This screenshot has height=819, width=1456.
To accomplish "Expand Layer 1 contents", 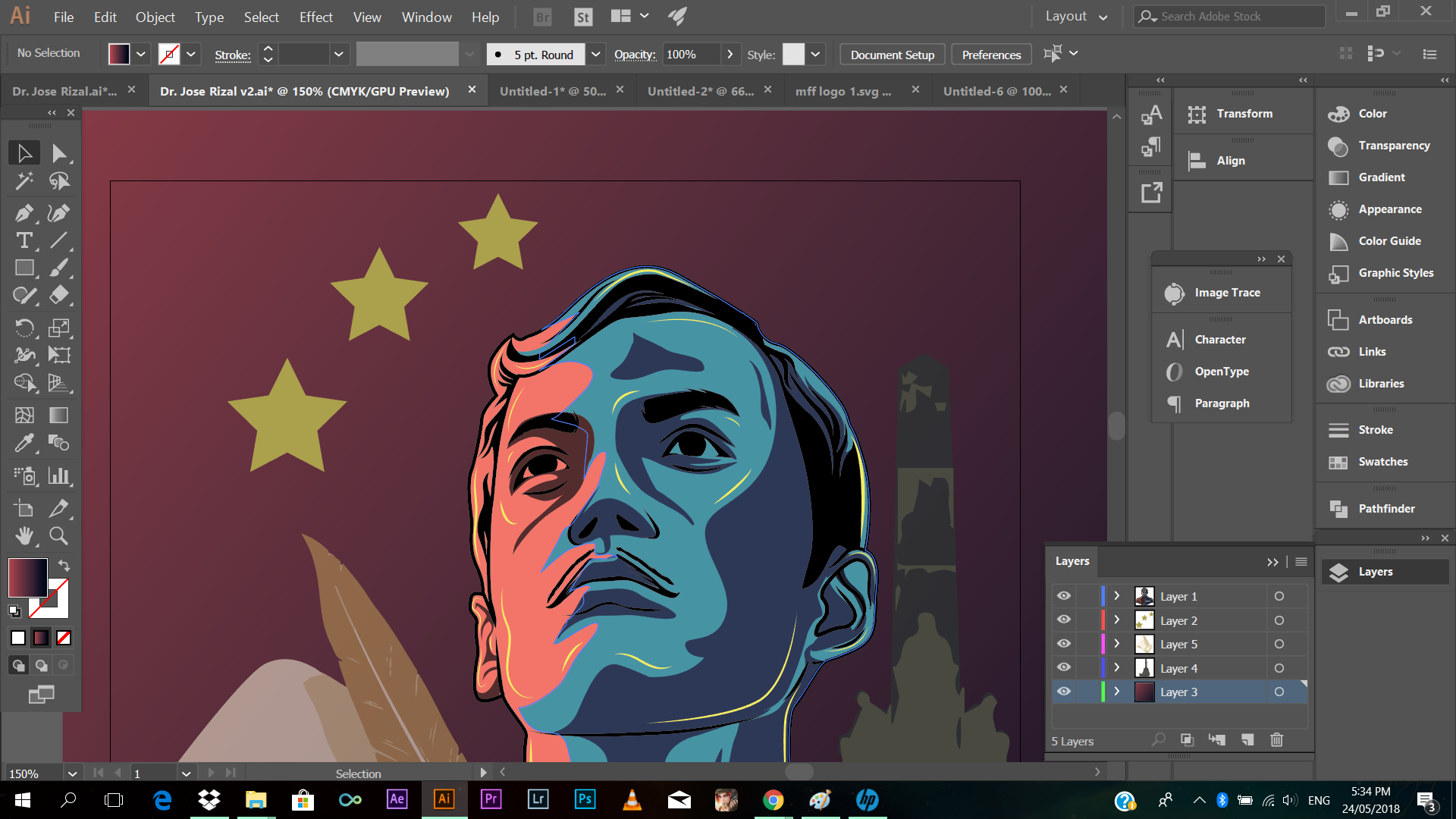I will [1117, 596].
